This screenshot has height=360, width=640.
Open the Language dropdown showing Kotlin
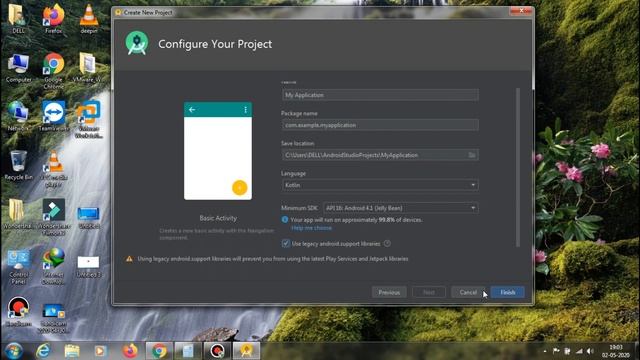380,185
